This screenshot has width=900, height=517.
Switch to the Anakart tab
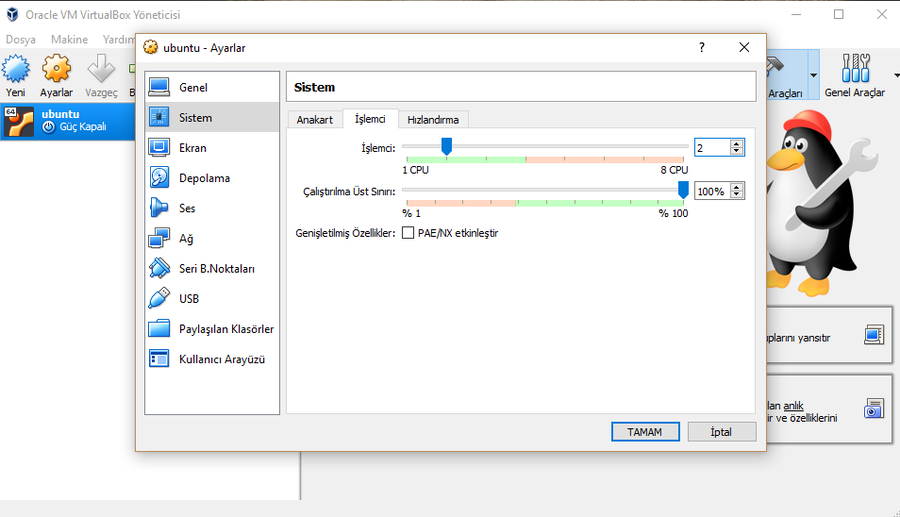point(314,119)
